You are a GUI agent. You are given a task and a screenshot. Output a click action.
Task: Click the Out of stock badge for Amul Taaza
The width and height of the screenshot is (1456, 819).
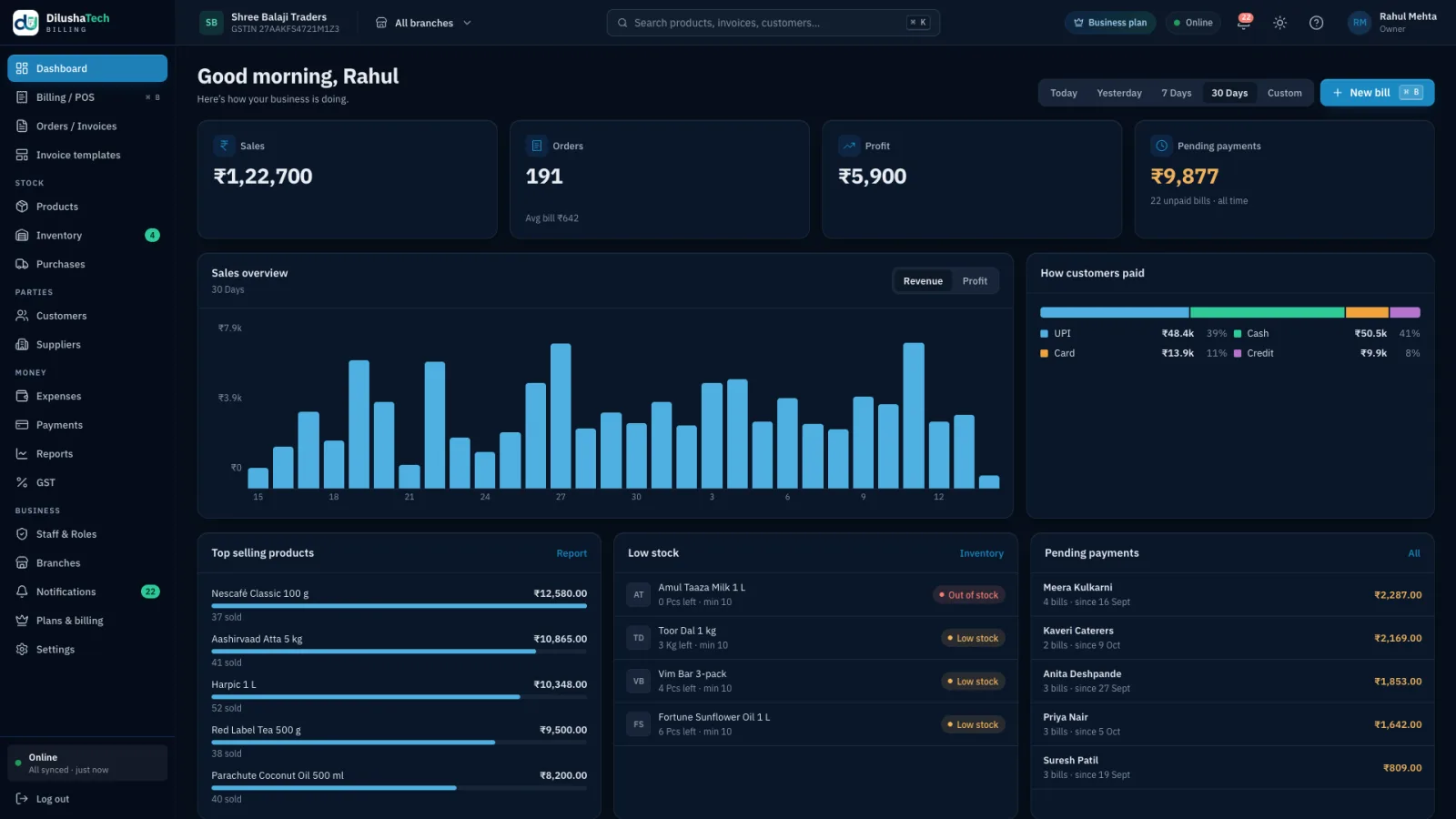969,595
